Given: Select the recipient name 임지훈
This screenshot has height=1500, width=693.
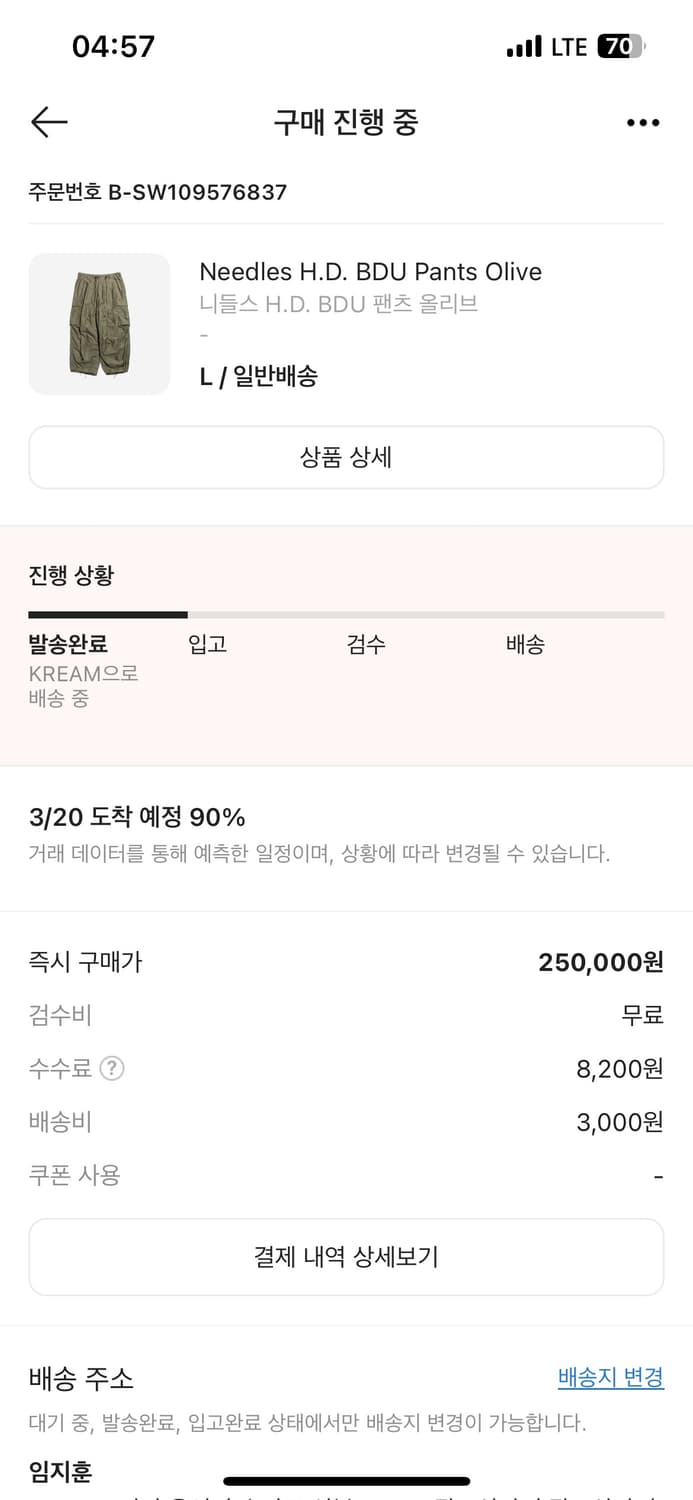Looking at the screenshot, I should click(x=59, y=1472).
